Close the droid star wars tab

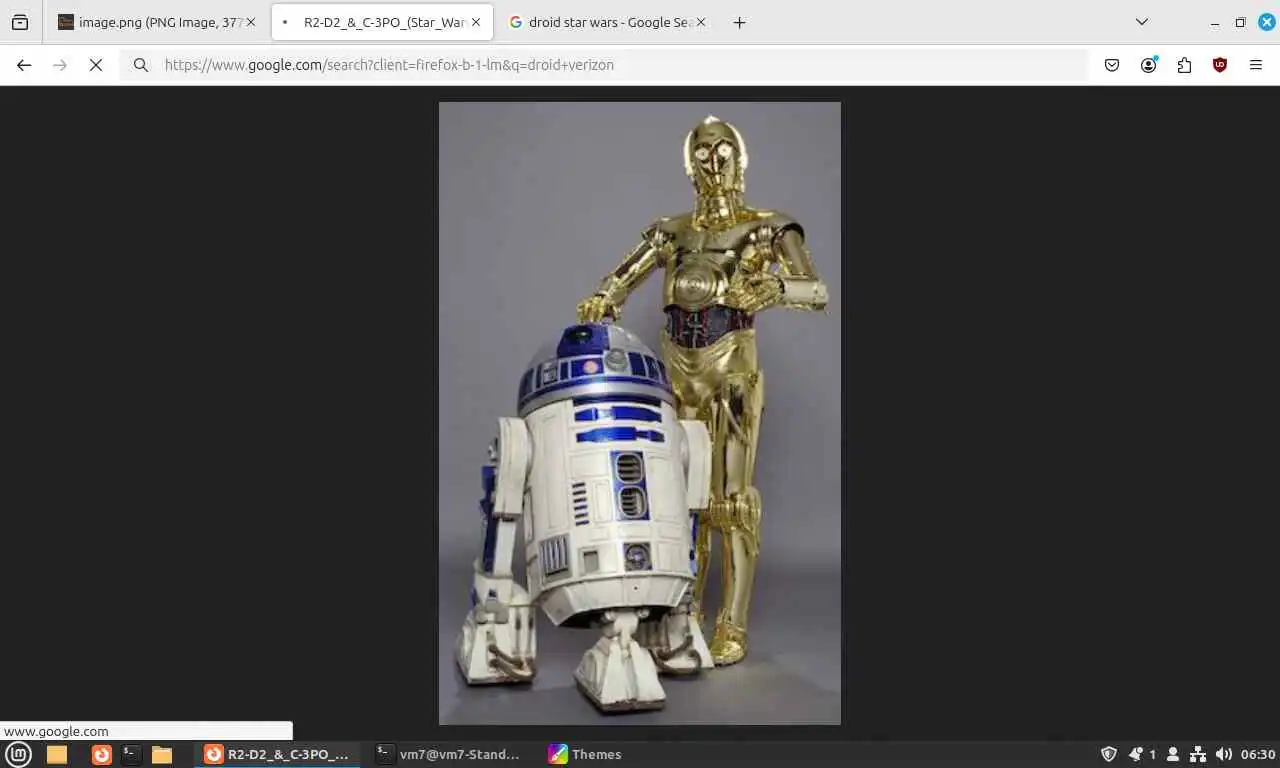(x=701, y=22)
